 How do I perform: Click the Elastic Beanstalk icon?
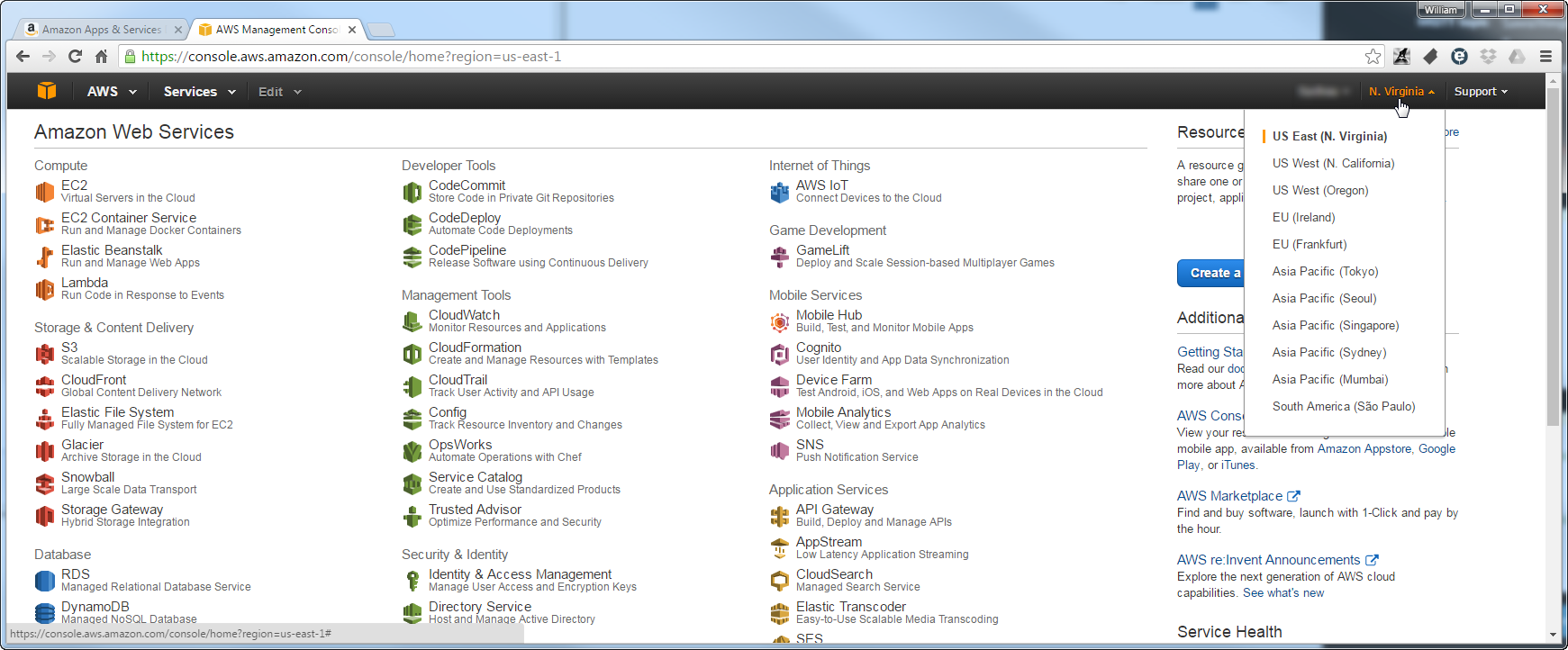(44, 257)
